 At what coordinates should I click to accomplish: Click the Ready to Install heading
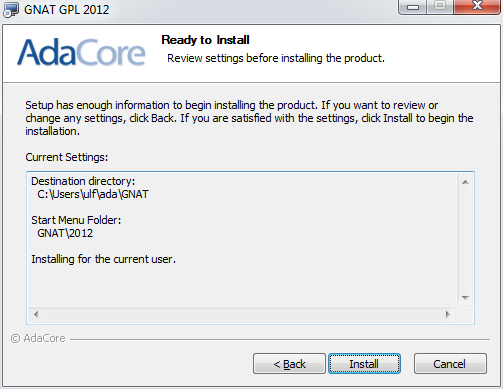click(x=205, y=40)
